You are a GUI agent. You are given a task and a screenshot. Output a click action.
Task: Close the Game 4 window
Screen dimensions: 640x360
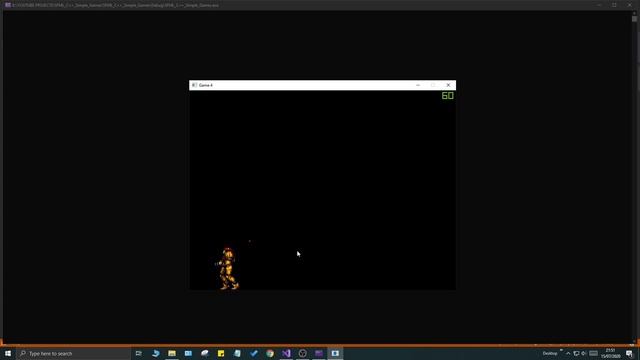448,85
